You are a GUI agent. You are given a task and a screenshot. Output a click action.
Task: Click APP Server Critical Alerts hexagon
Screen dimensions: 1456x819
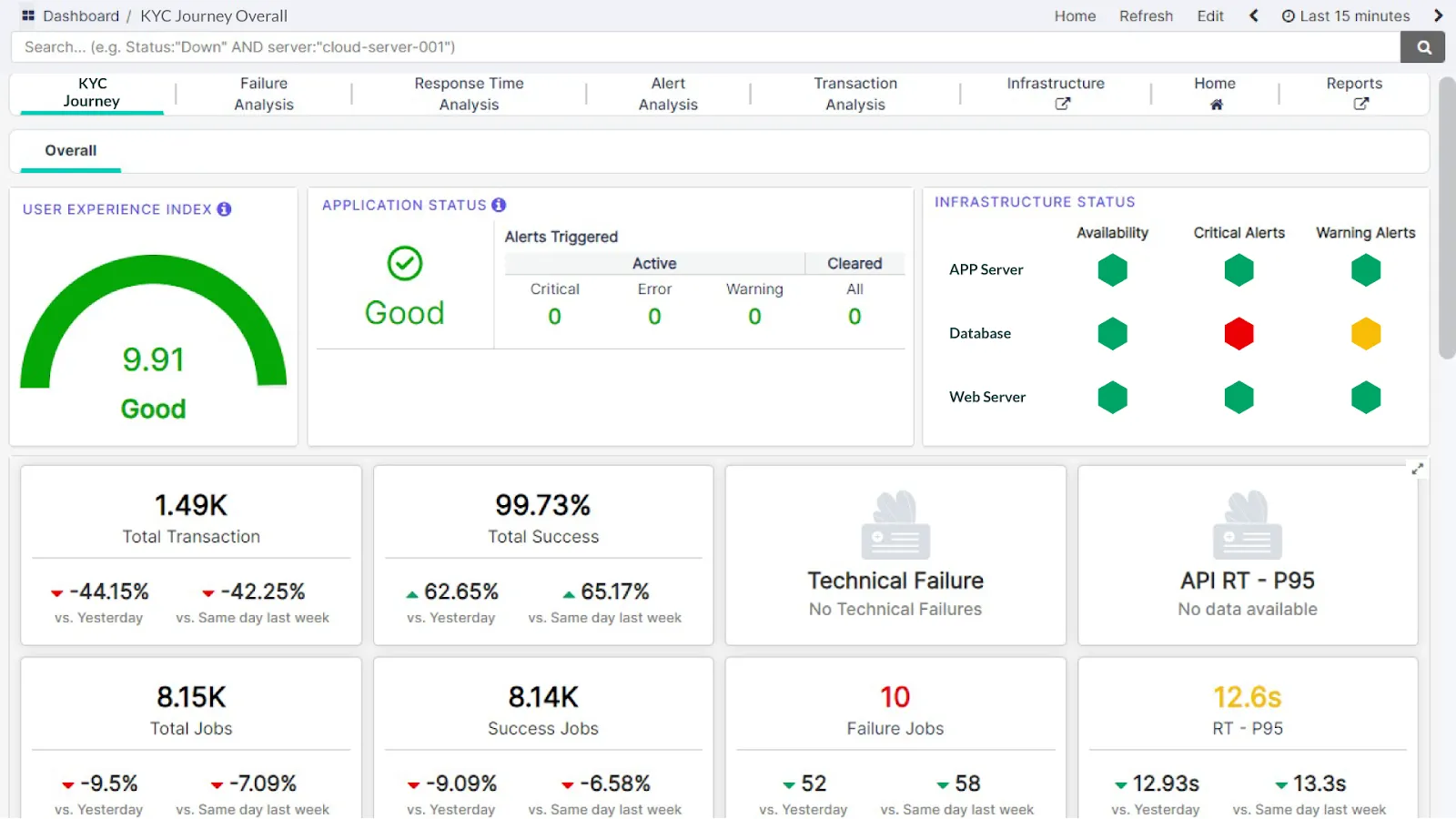pos(1239,270)
